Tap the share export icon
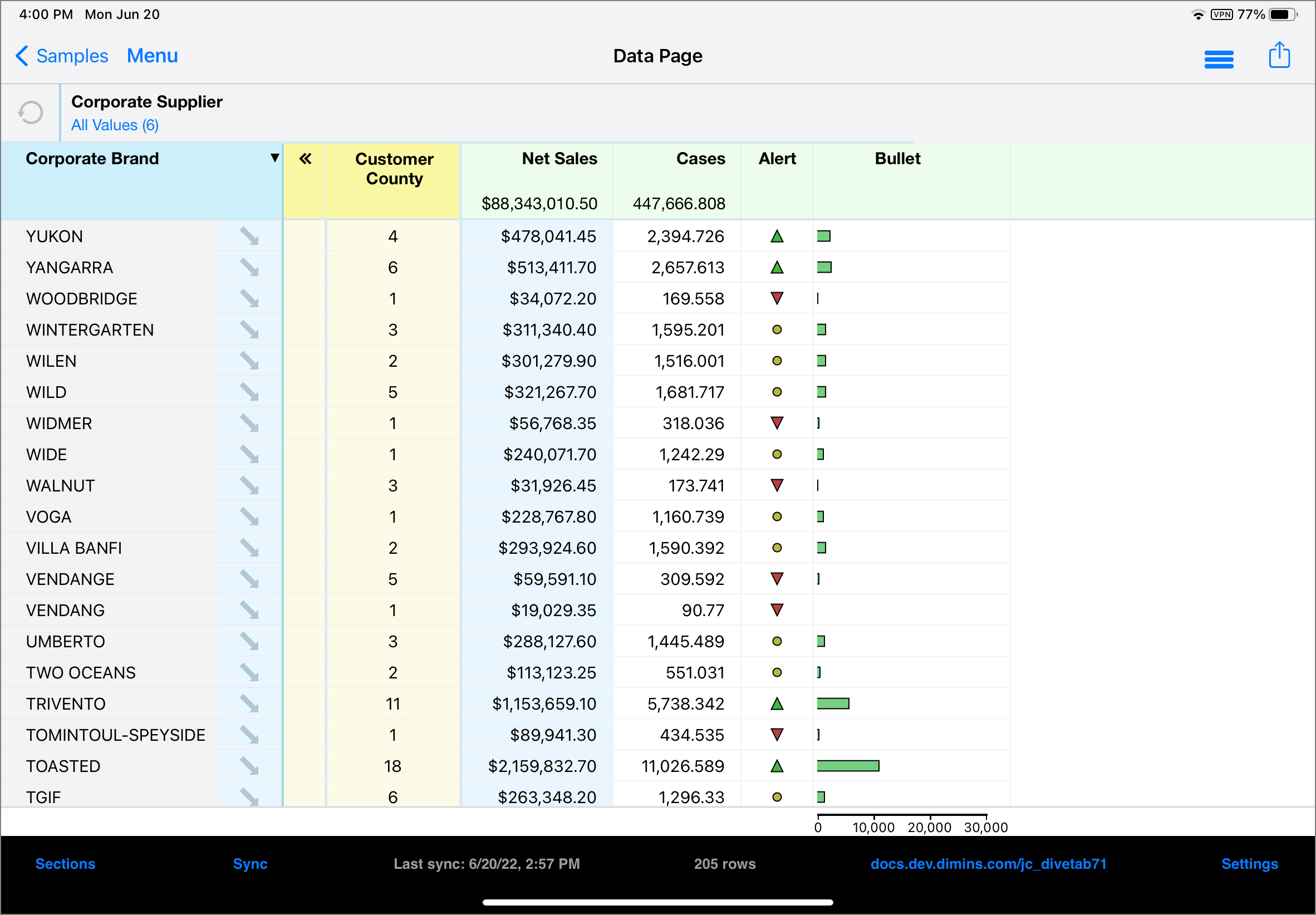The width and height of the screenshot is (1316, 915). click(1279, 55)
